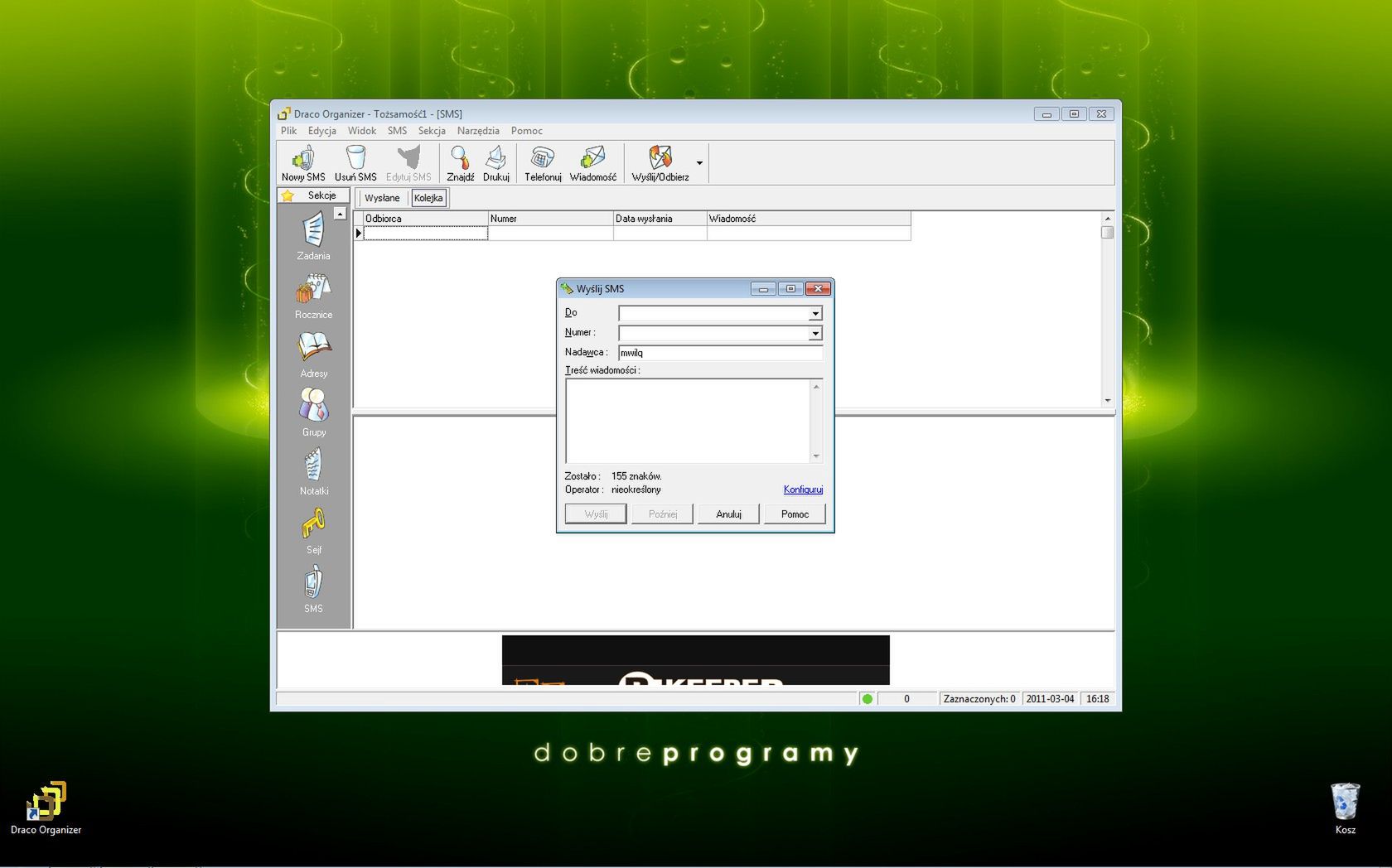
Task: Sort by Wiadomość column header
Action: click(809, 219)
